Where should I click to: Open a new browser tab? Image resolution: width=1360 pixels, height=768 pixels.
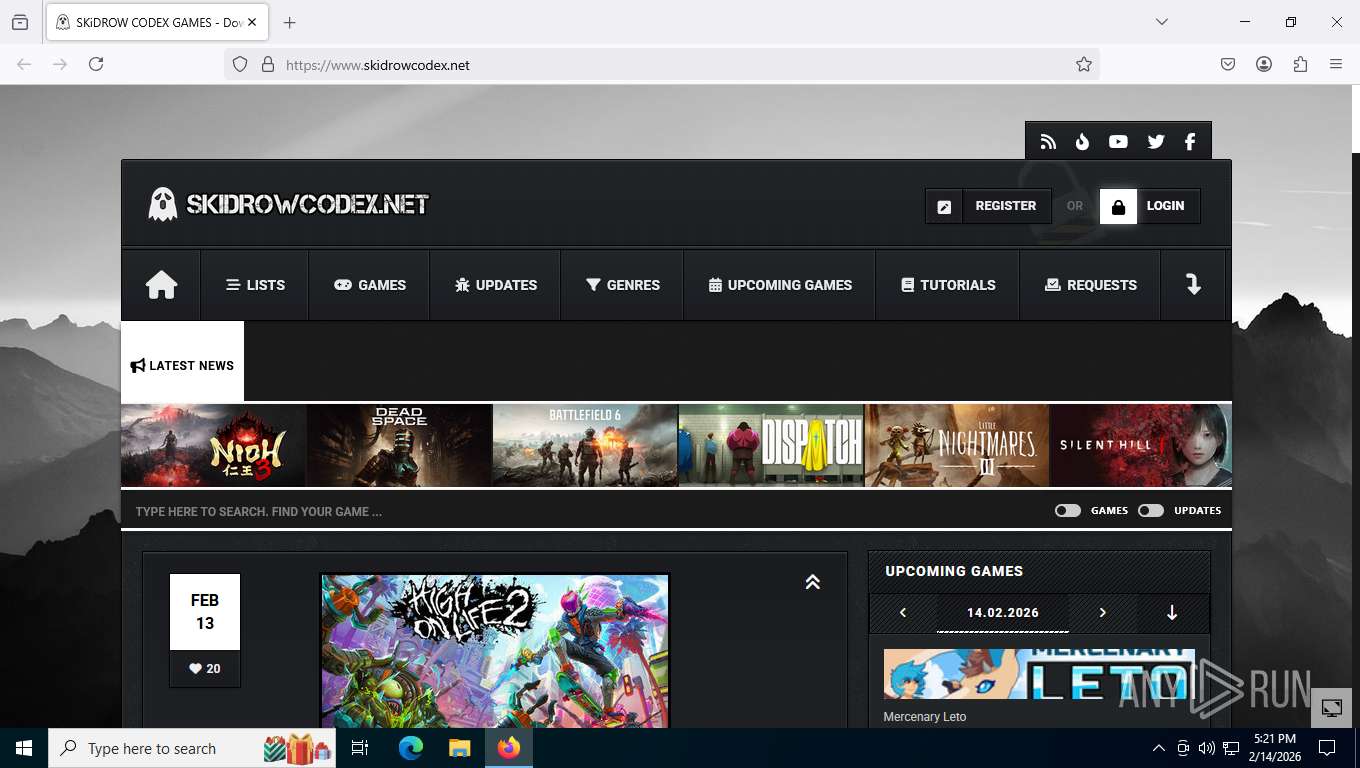coord(290,22)
